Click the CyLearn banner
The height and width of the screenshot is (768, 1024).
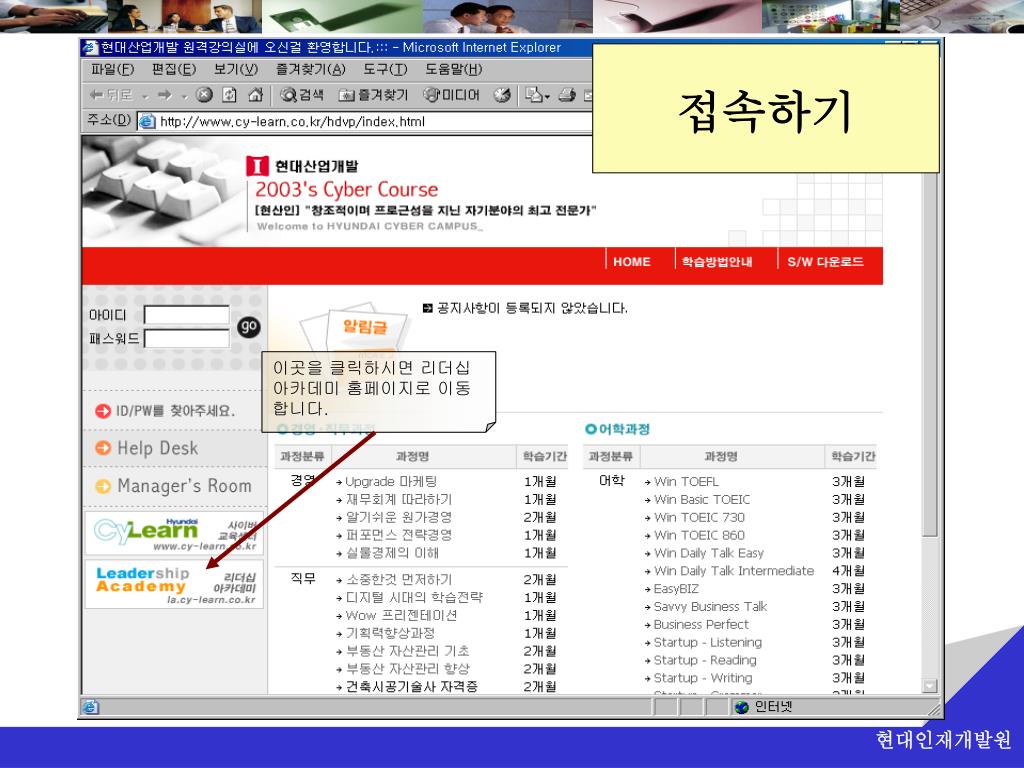pyautogui.click(x=174, y=534)
